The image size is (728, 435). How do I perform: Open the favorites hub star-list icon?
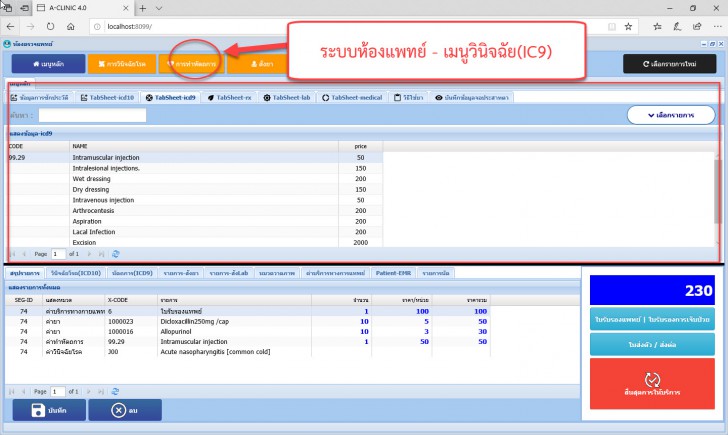657,27
